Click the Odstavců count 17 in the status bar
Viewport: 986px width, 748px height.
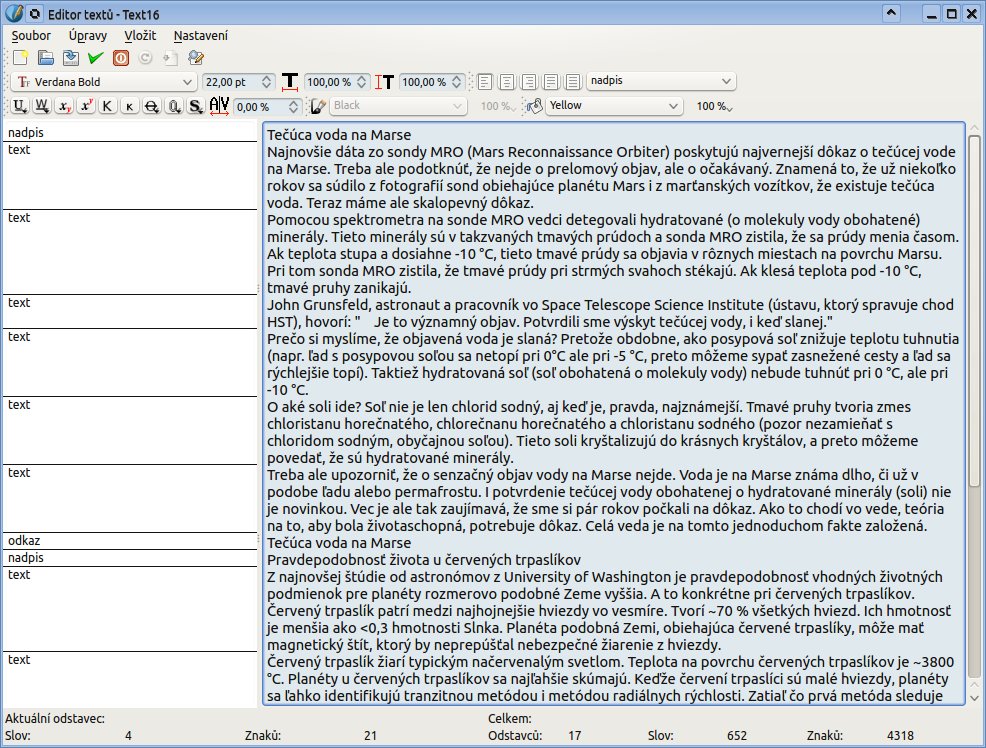tap(574, 735)
